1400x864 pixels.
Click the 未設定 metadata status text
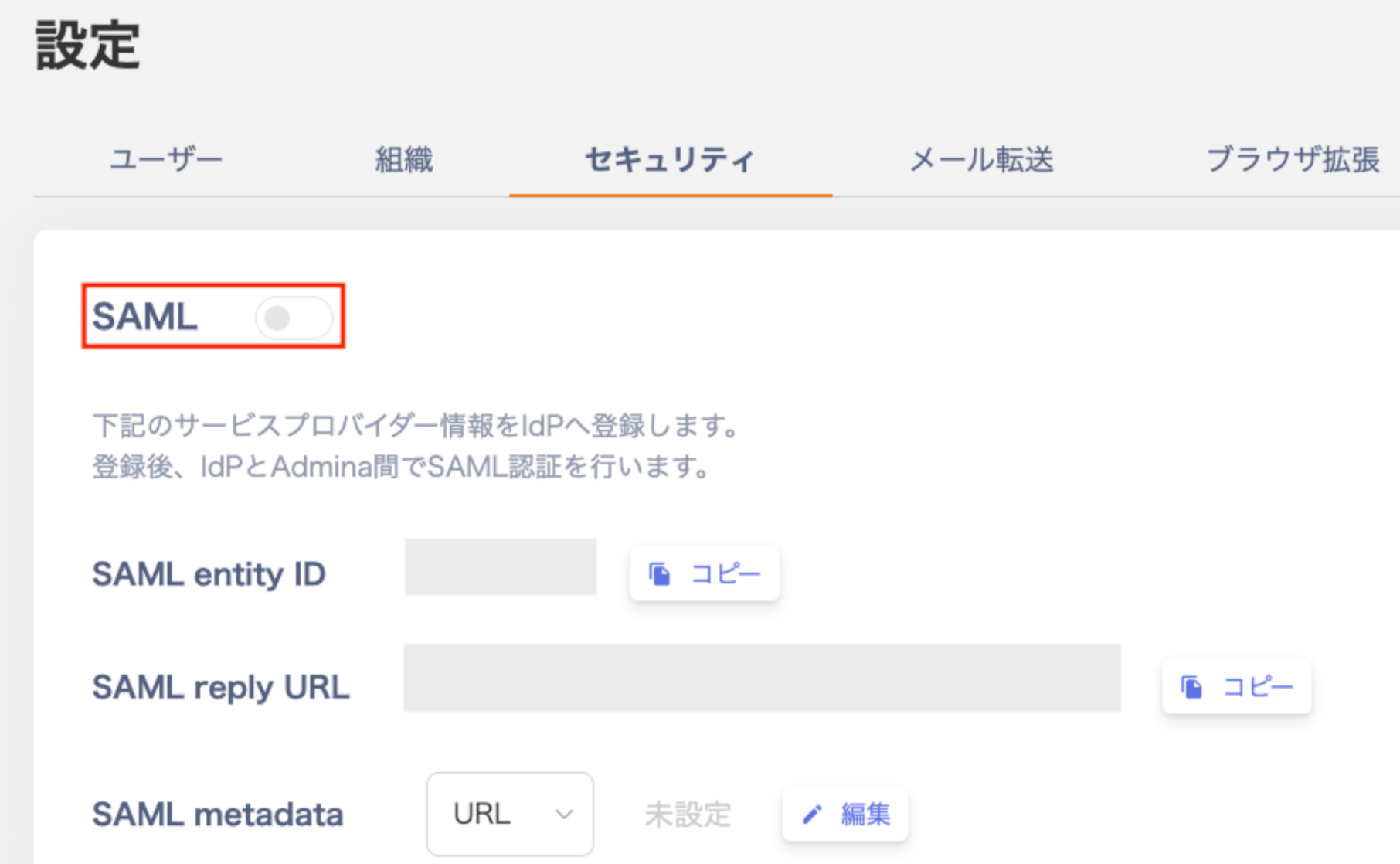coord(688,815)
